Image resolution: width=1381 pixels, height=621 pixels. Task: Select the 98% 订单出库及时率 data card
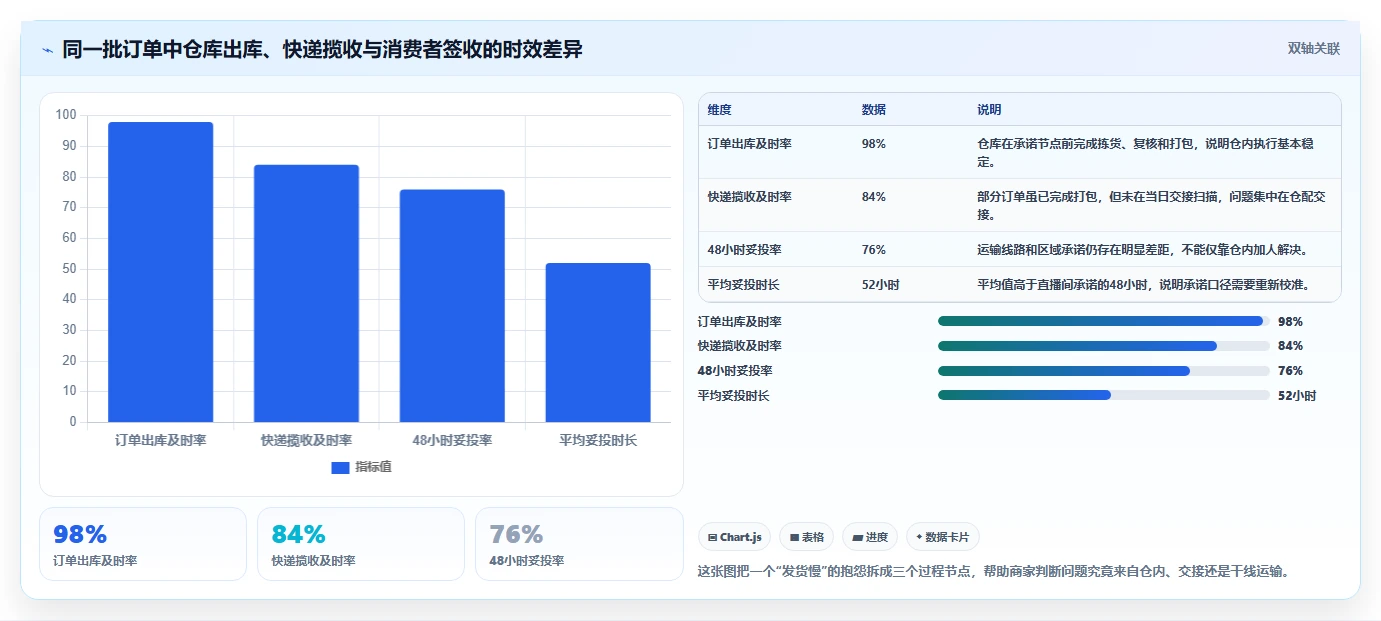click(143, 544)
